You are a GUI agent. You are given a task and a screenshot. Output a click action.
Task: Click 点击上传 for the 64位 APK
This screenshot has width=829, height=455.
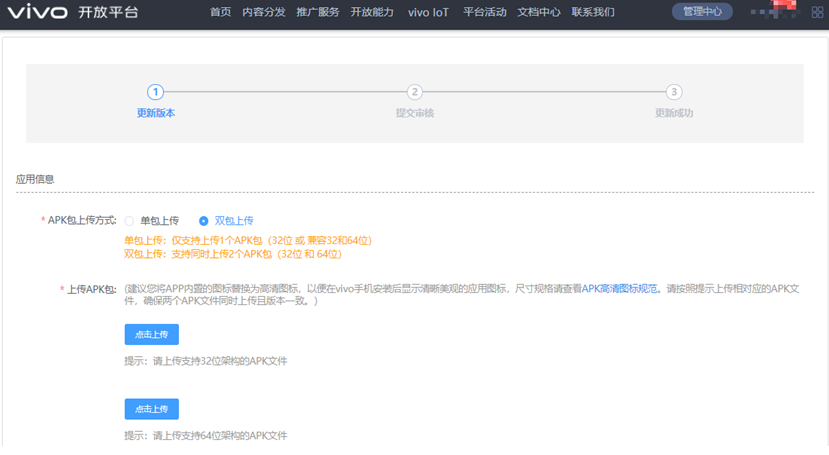pos(152,409)
